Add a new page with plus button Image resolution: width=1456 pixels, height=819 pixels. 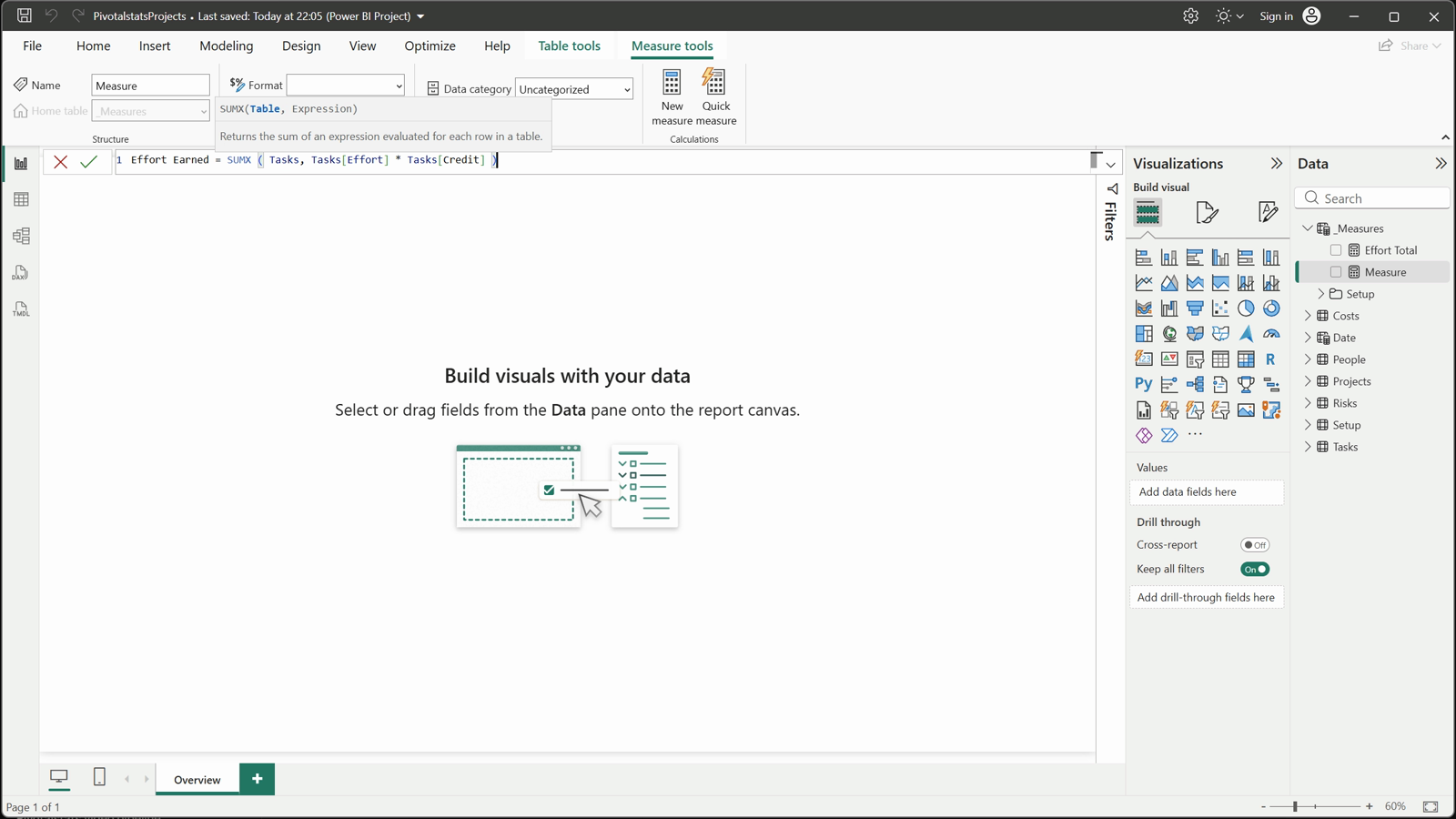click(x=258, y=779)
